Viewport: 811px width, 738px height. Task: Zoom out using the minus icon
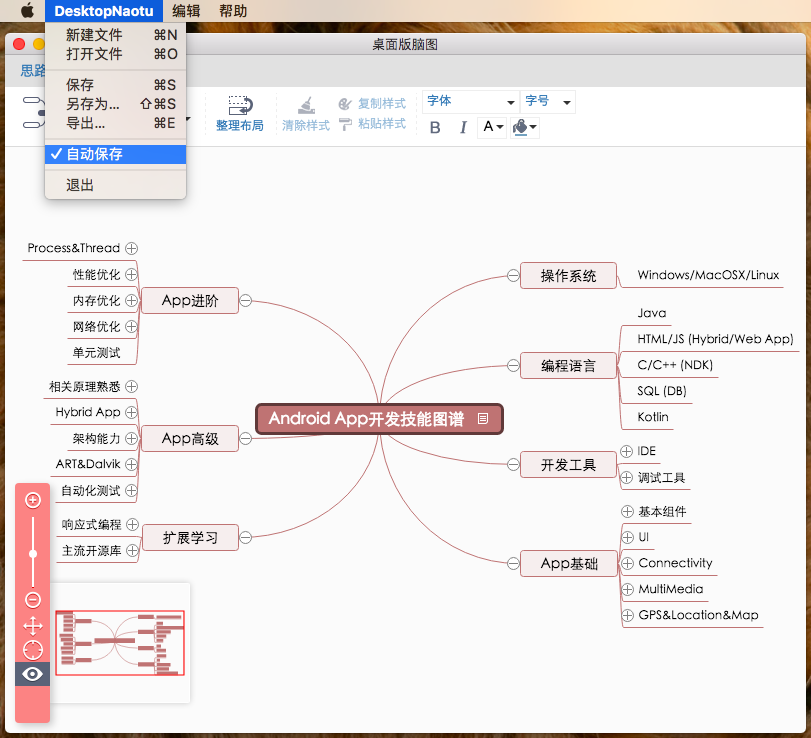33,599
